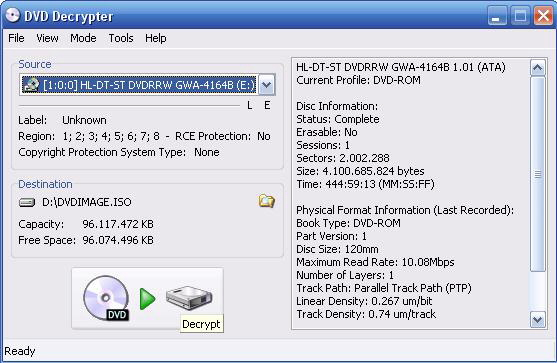Open the Tools menu
The height and width of the screenshot is (363, 557).
click(121, 38)
